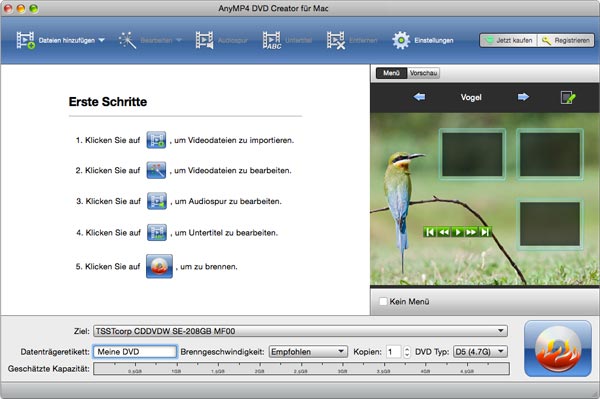This screenshot has height=399, width=600.
Task: Select the top-right menu thumbnail frame
Action: tap(550, 154)
